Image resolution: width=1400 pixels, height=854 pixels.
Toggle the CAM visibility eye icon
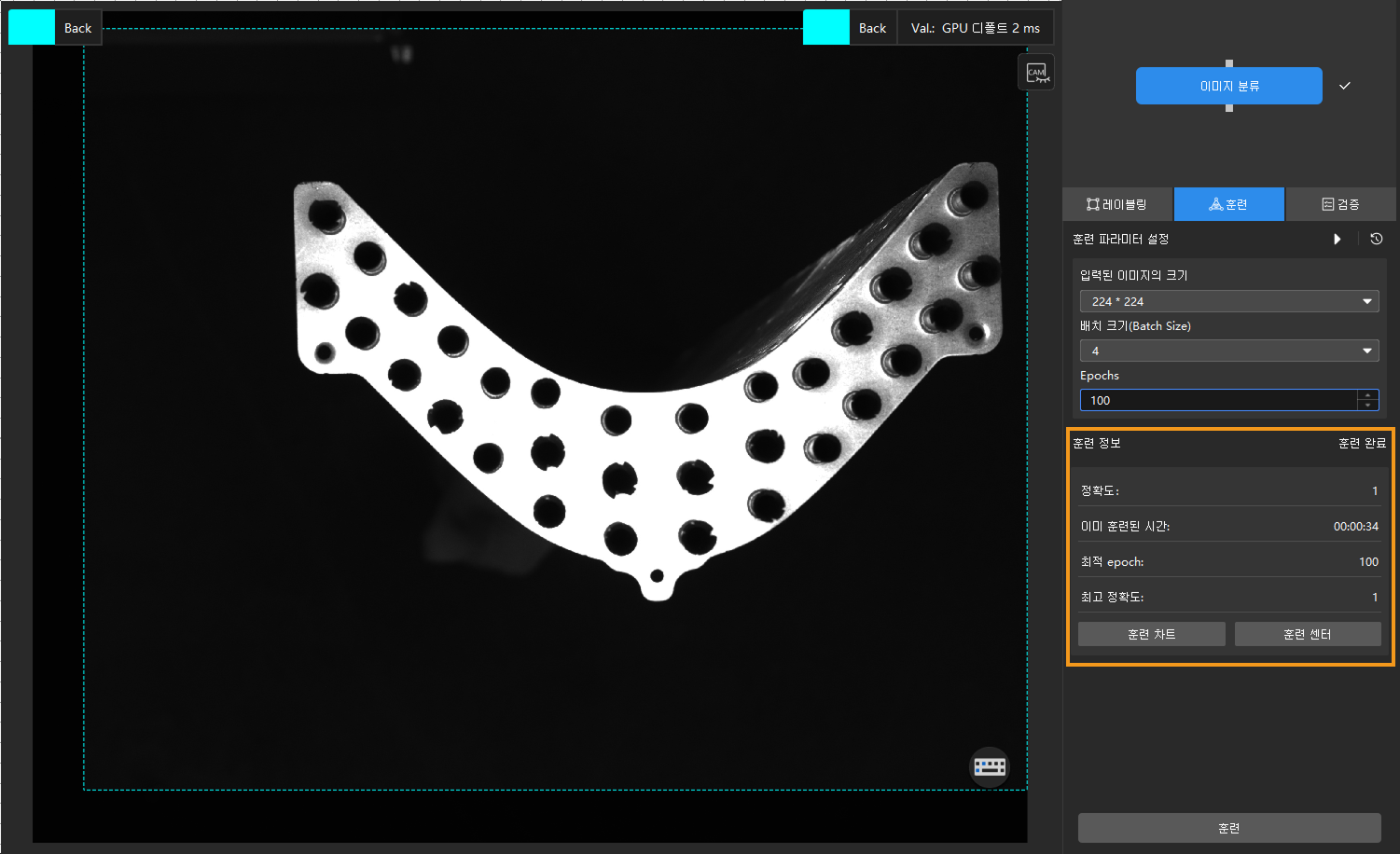pyautogui.click(x=1036, y=73)
